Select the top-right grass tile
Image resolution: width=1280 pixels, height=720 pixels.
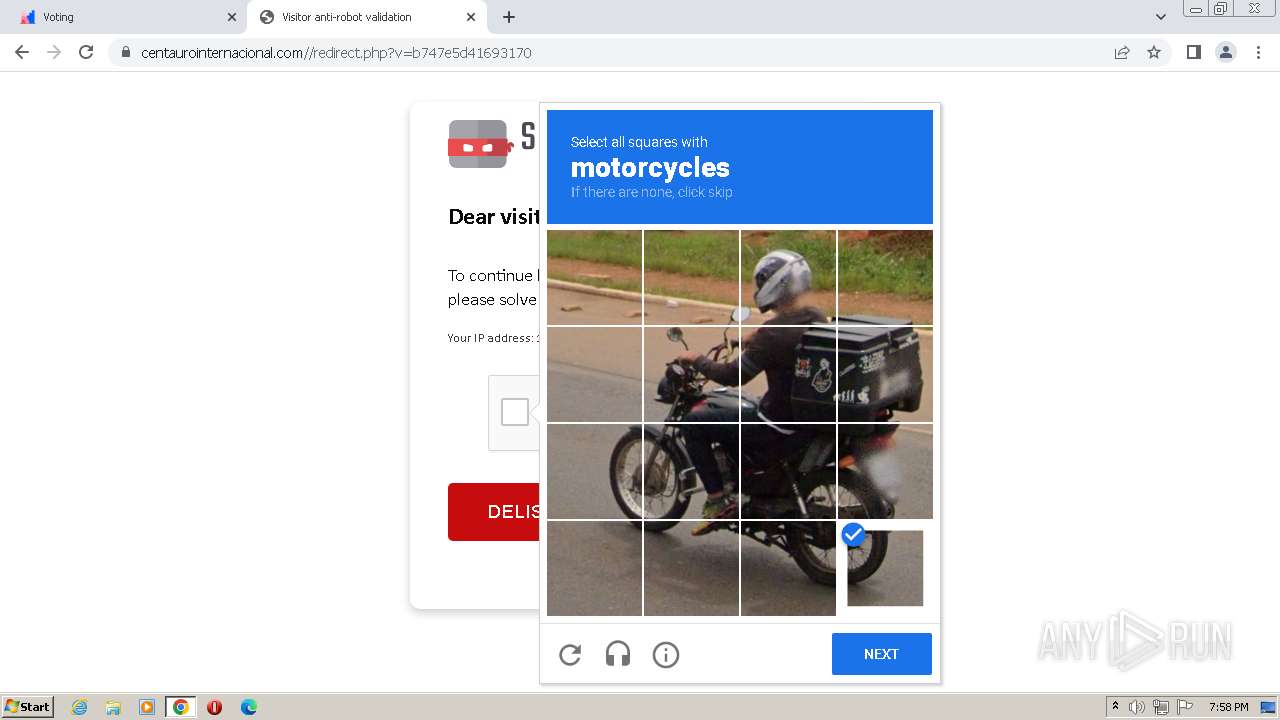pos(885,277)
